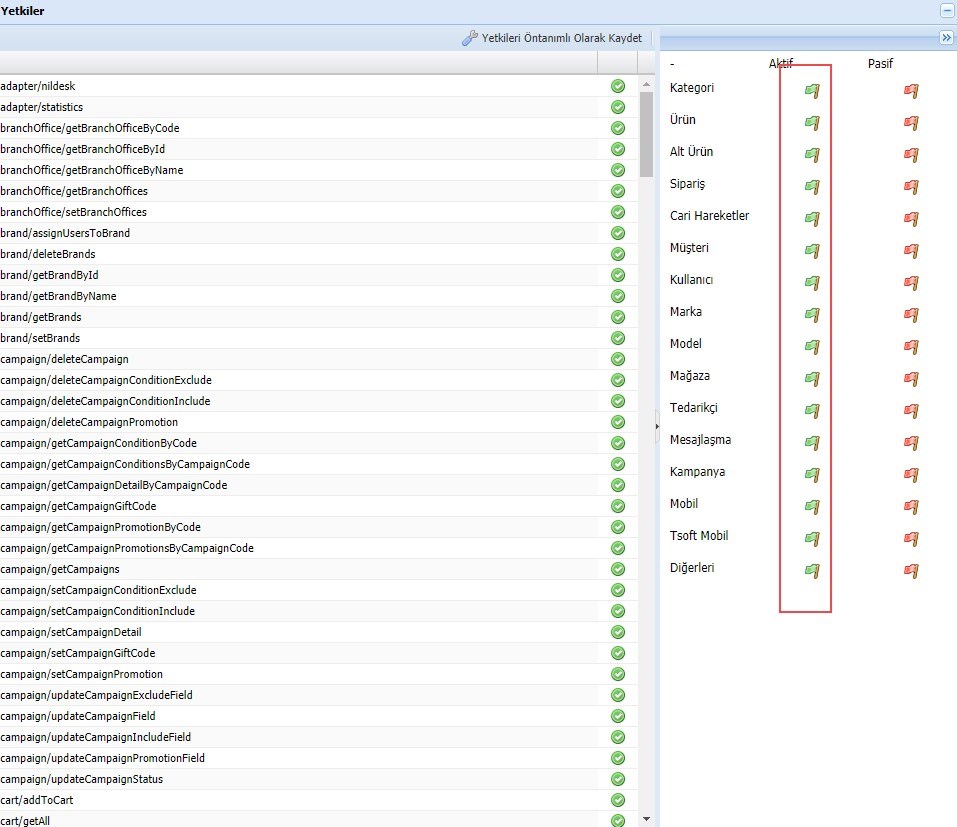Click the Pasif column header

point(880,63)
